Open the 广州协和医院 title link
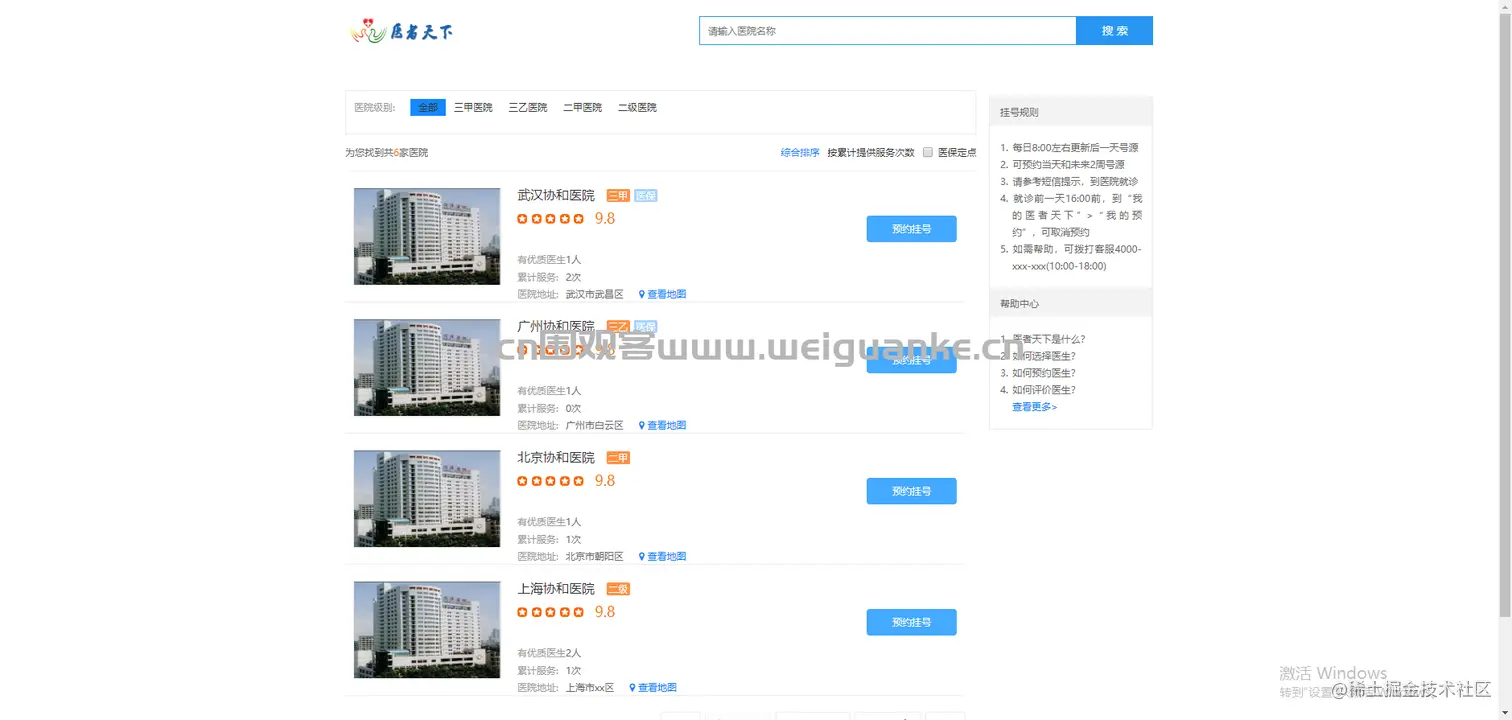 coord(556,326)
